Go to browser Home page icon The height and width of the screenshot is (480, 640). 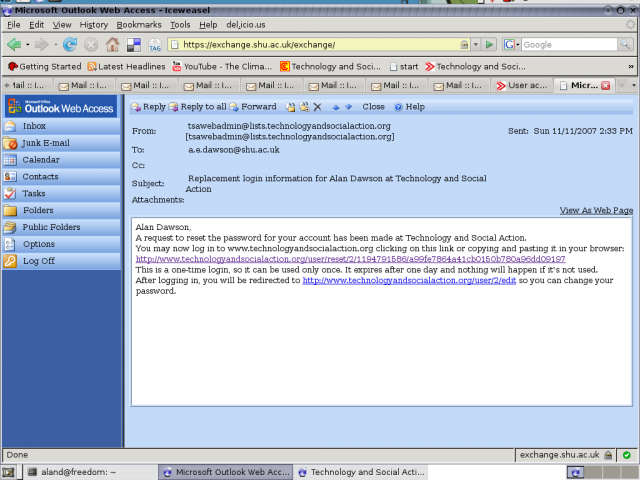[112, 44]
